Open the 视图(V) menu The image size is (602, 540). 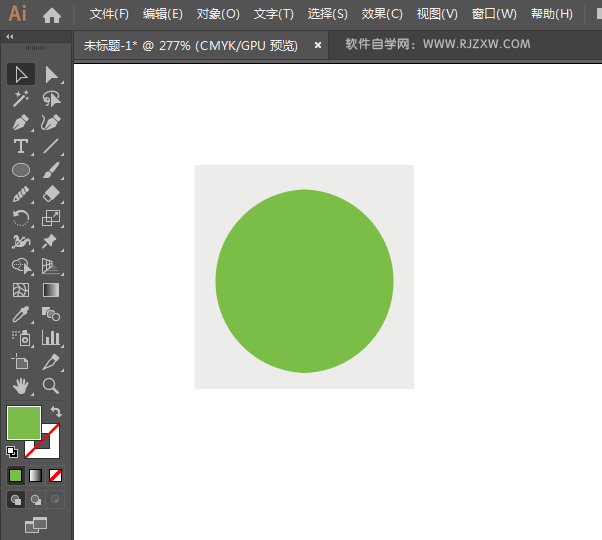click(x=437, y=14)
